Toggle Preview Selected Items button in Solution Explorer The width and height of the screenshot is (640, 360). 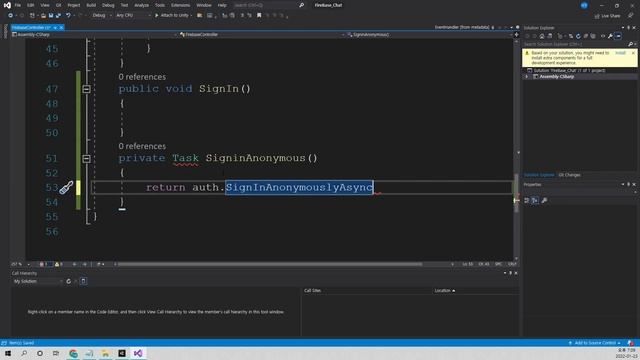tap(618, 36)
